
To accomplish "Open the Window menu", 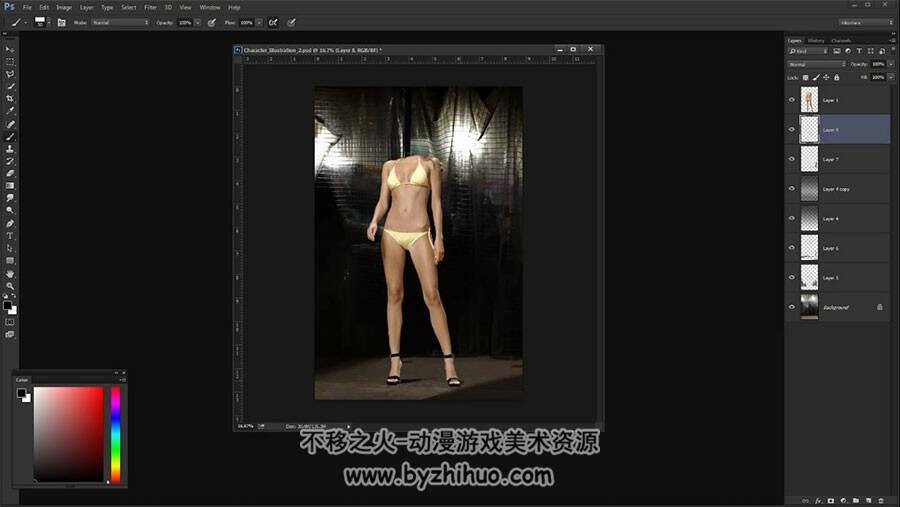I will coord(210,7).
